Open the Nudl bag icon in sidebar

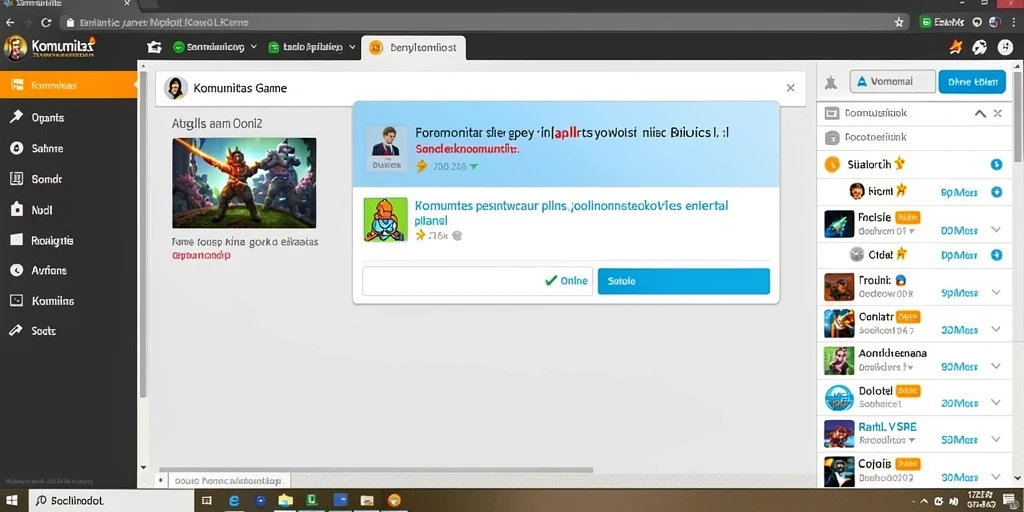click(x=17, y=209)
